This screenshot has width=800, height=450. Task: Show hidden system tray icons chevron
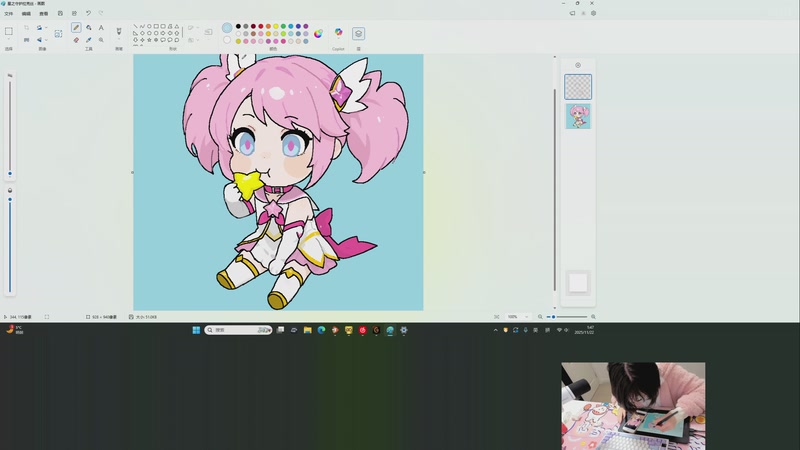[495, 330]
